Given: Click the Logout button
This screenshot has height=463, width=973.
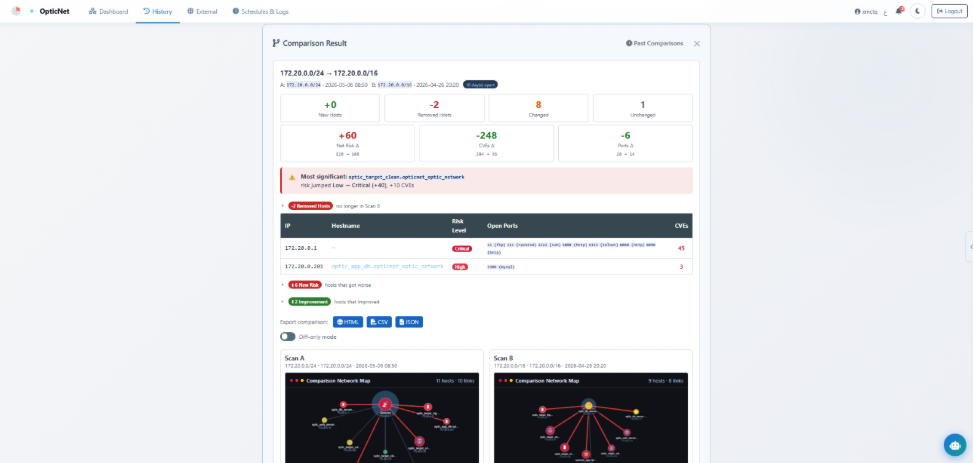Looking at the screenshot, I should [949, 11].
